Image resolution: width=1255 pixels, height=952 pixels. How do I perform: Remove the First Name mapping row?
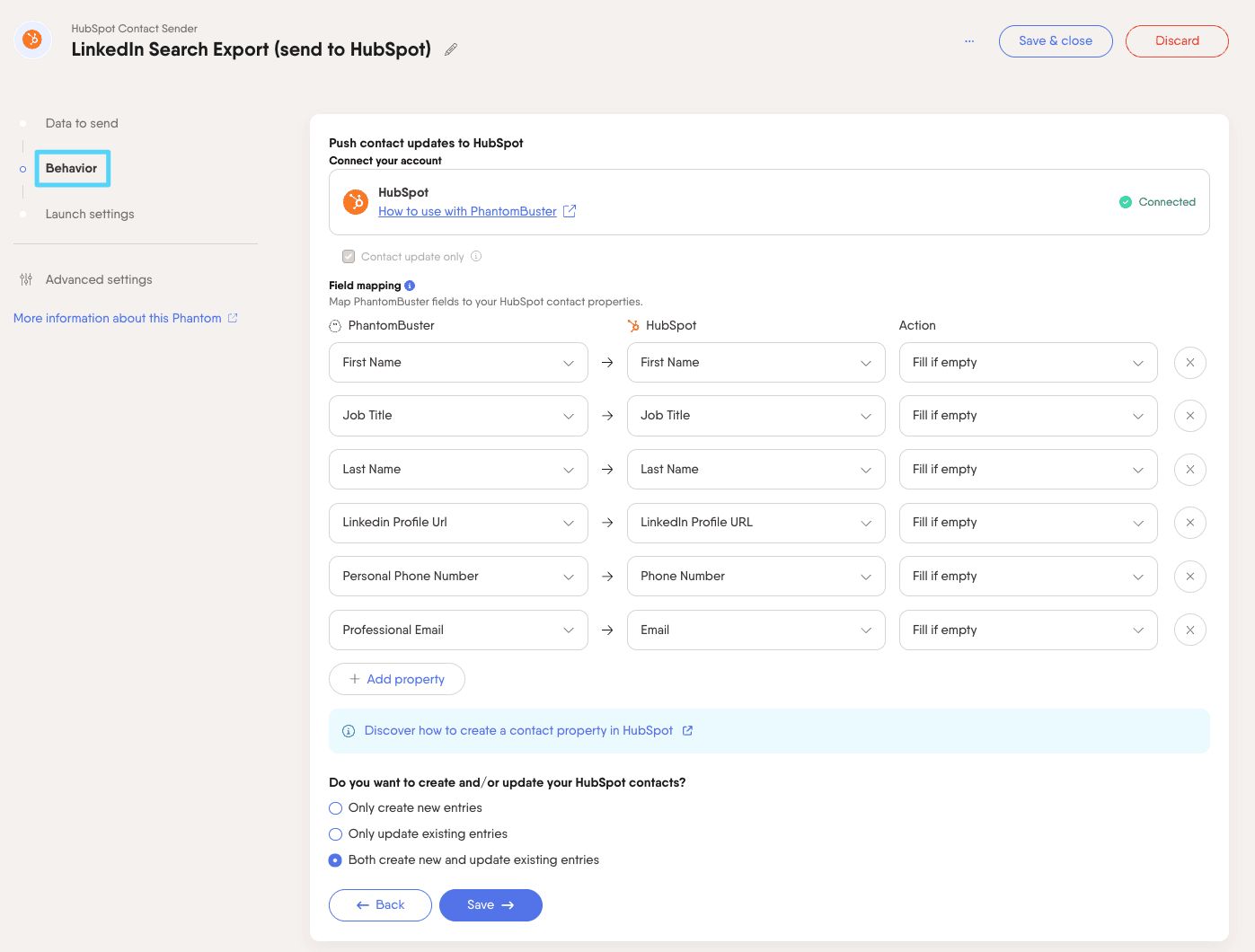point(1190,363)
